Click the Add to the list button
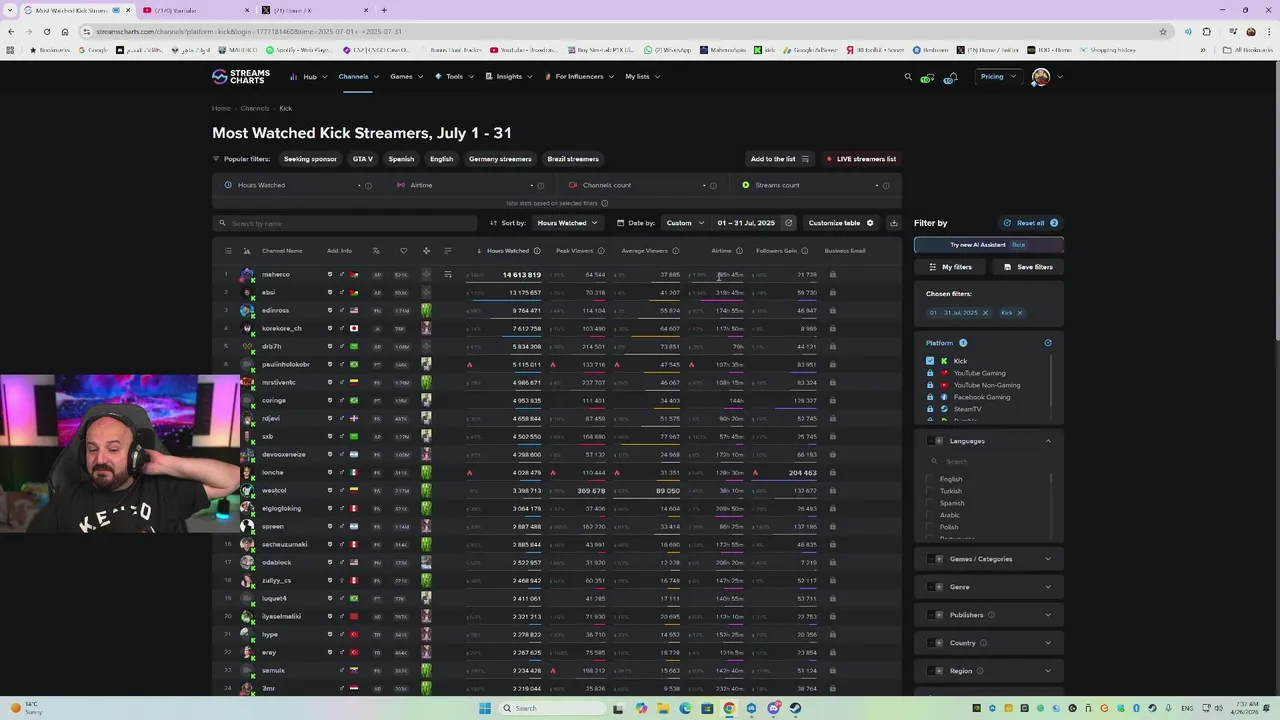This screenshot has height=720, width=1280. [779, 159]
